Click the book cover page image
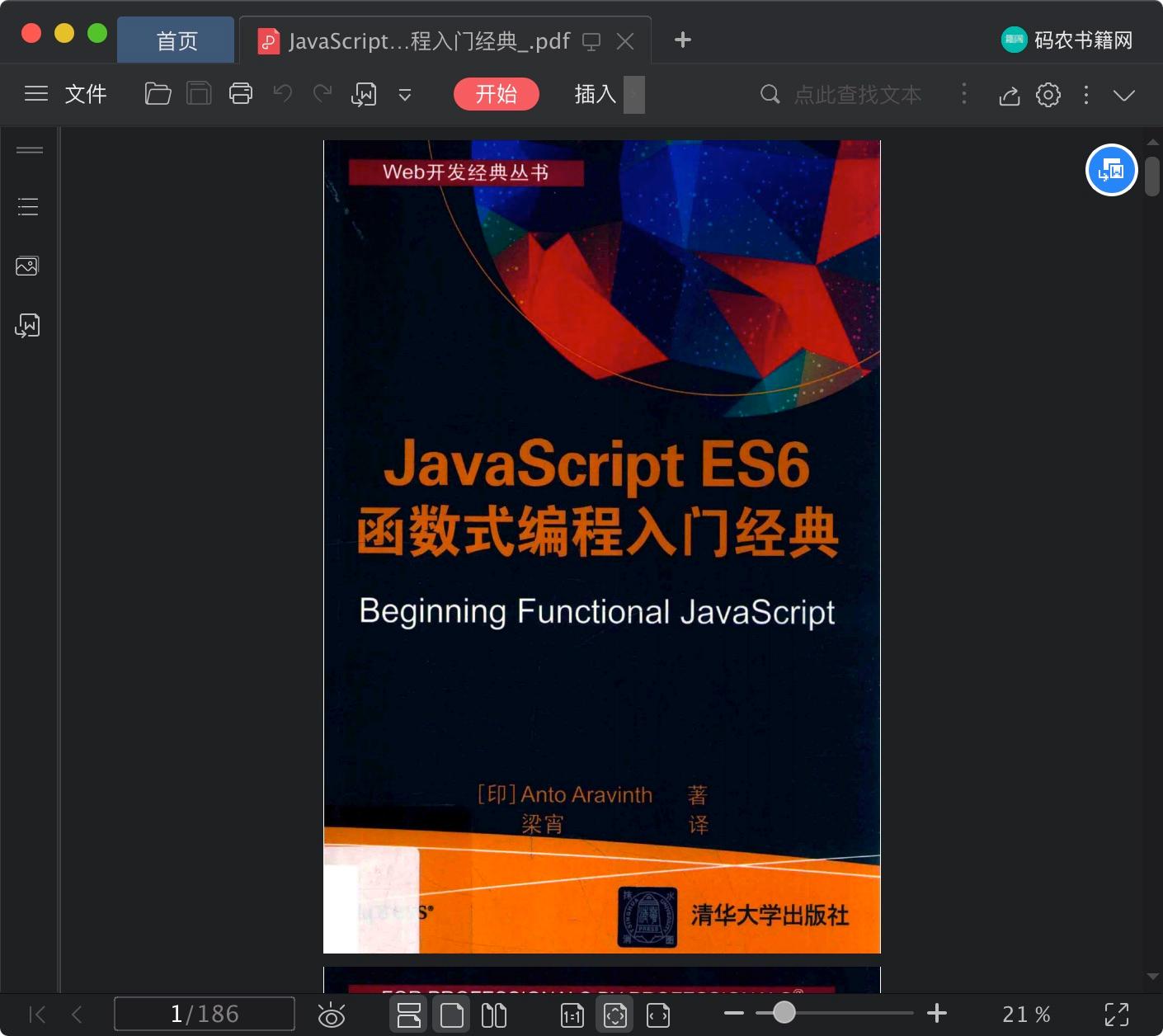The width and height of the screenshot is (1163, 1036). [602, 547]
